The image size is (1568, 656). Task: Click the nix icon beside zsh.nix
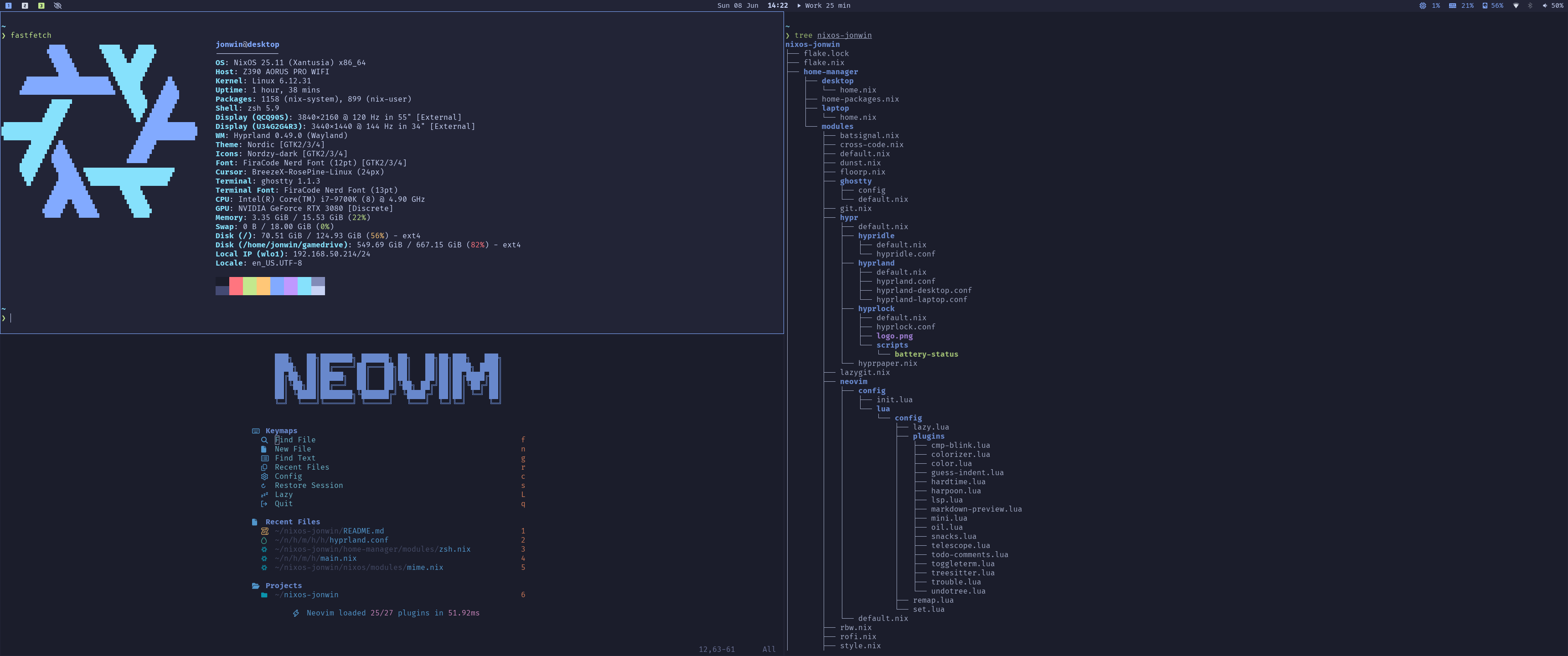coord(264,549)
